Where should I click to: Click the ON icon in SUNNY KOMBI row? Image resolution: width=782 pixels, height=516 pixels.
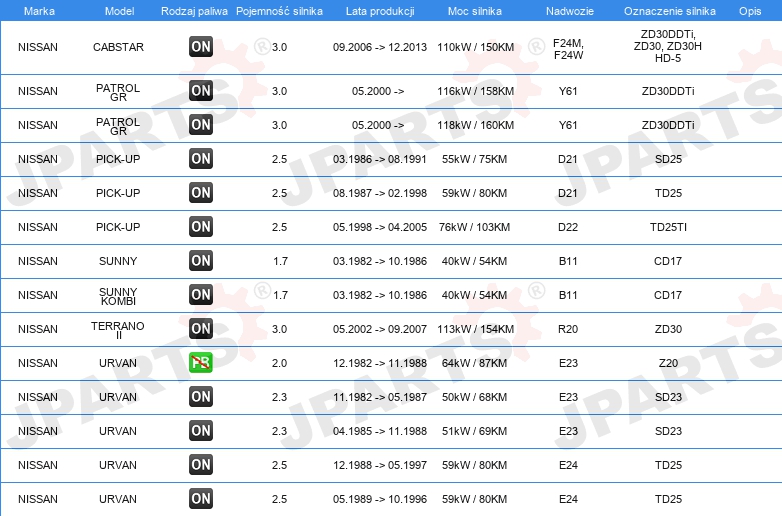tap(201, 295)
